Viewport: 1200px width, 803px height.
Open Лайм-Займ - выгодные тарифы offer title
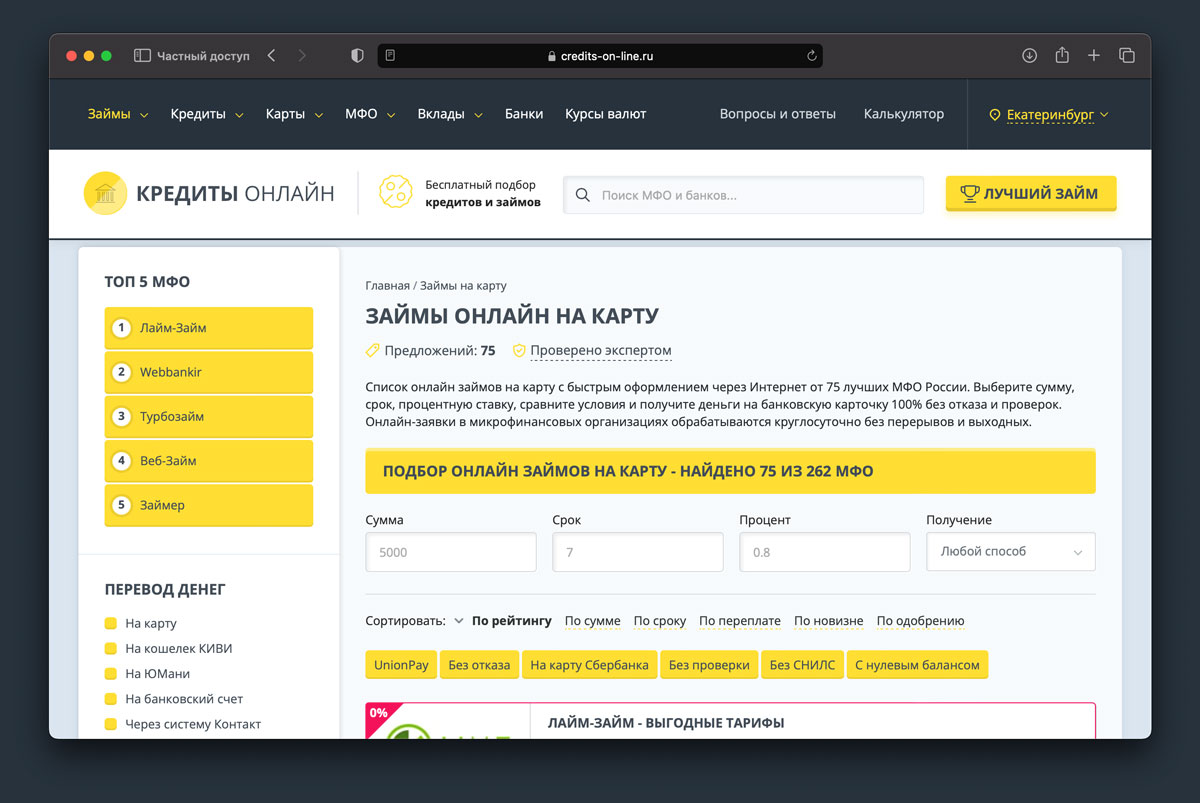pyautogui.click(x=666, y=723)
